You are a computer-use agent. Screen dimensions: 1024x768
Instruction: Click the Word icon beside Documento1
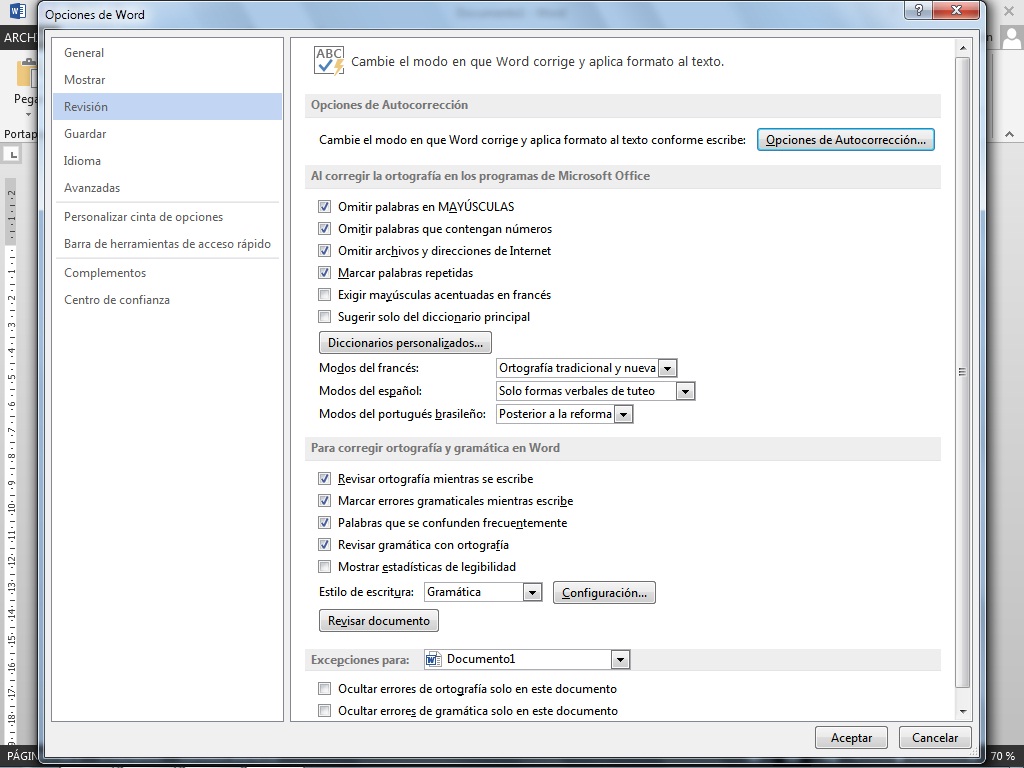(x=432, y=658)
